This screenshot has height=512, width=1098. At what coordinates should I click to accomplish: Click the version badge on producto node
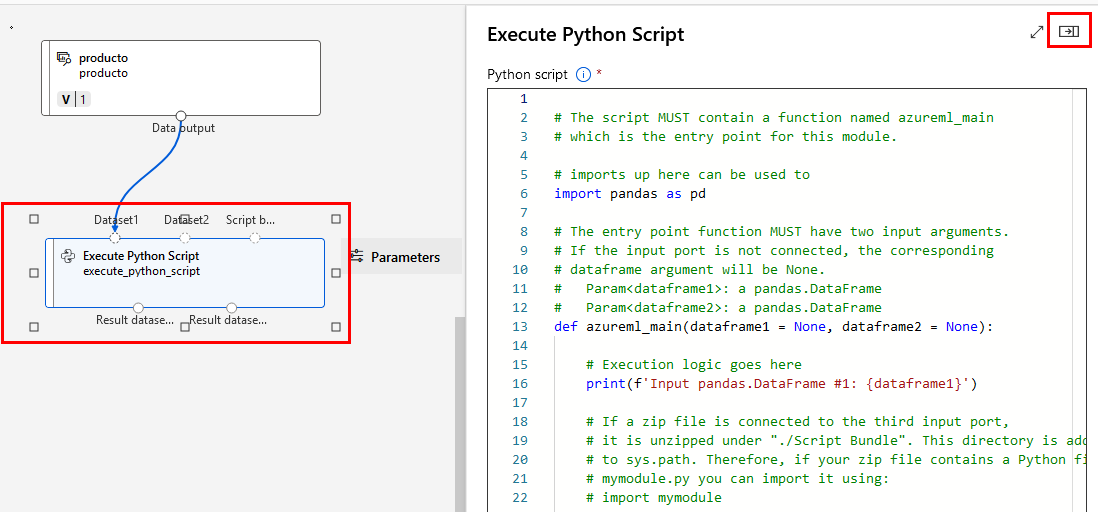click(x=74, y=99)
